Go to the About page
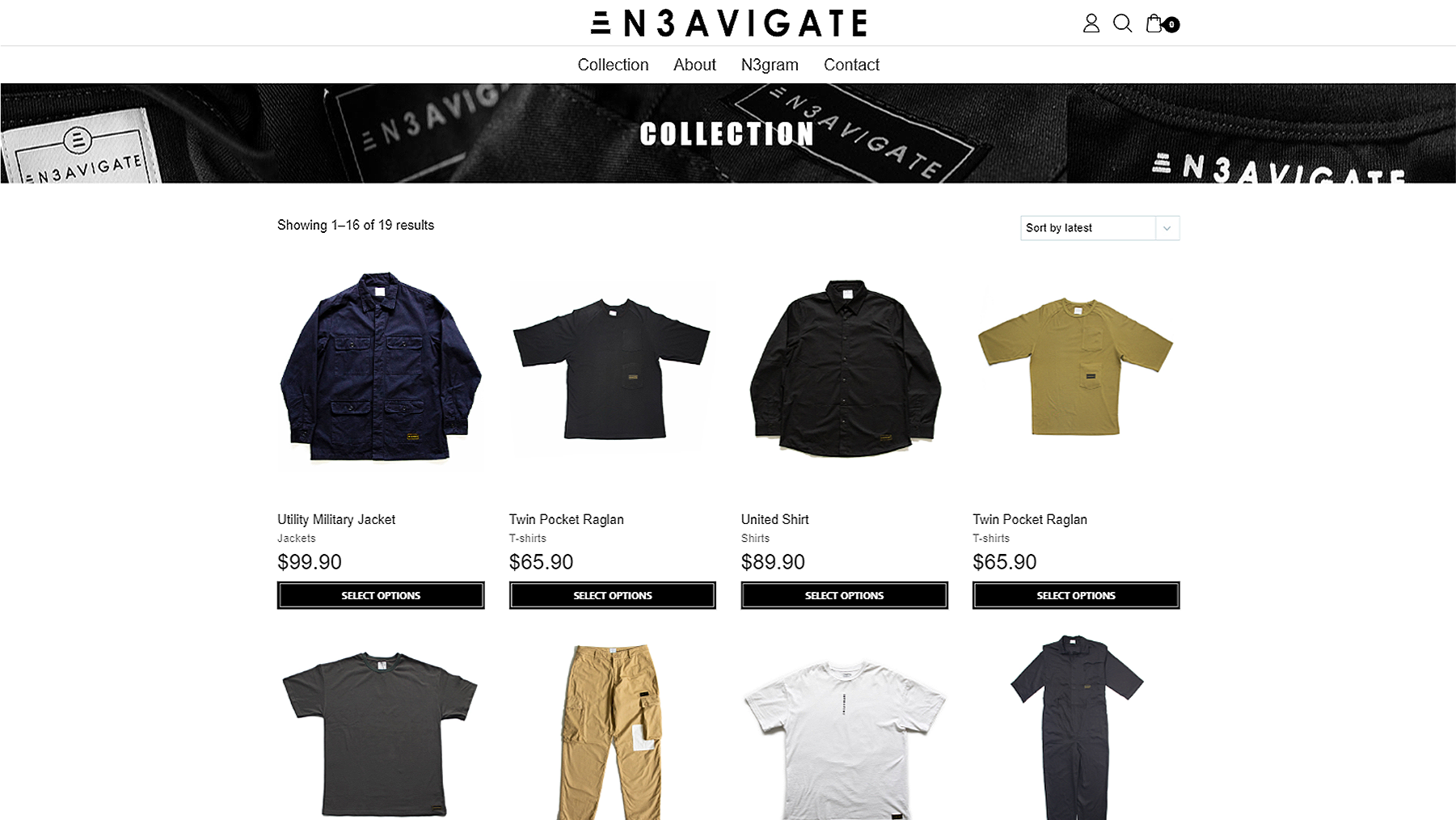 (x=694, y=65)
